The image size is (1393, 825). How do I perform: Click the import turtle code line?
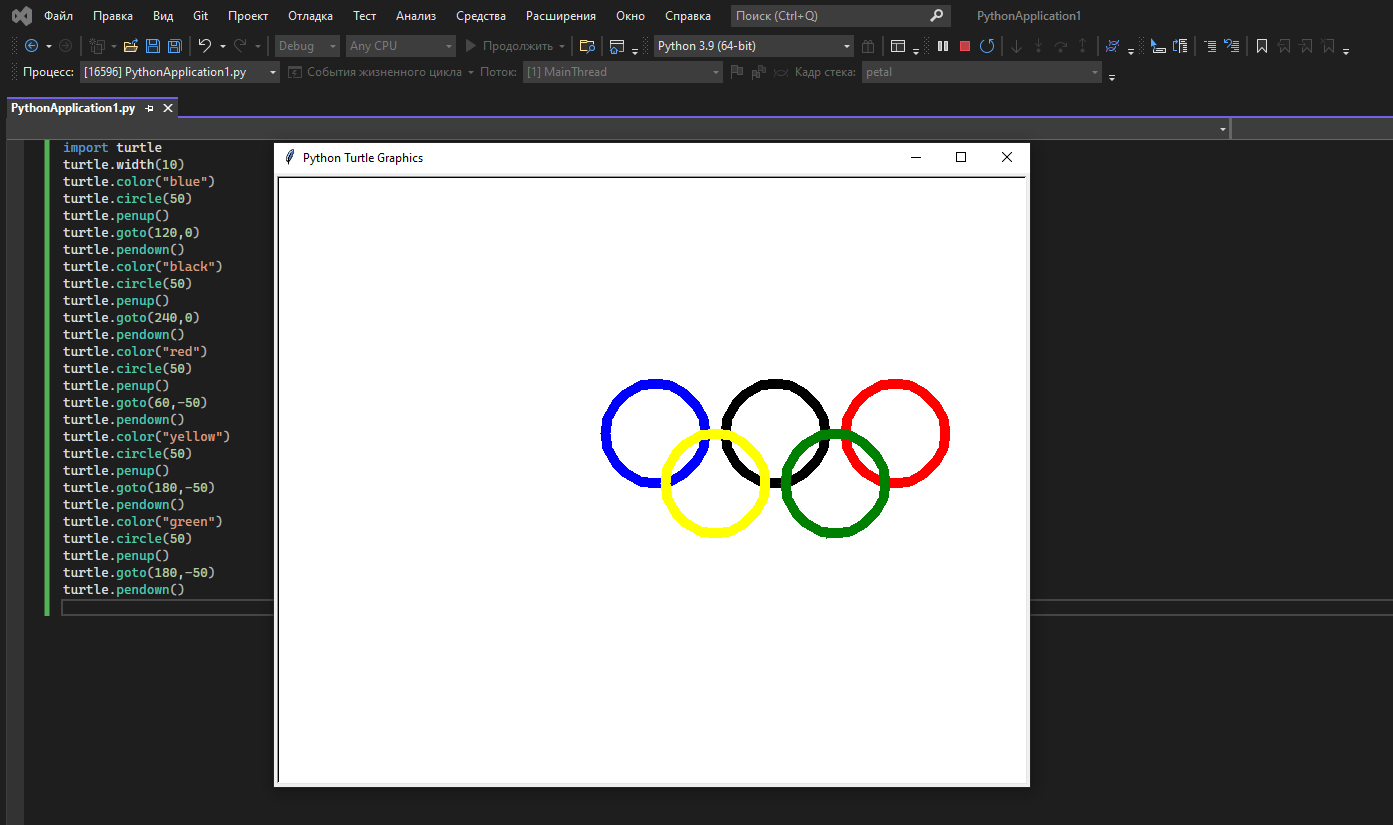[112, 147]
